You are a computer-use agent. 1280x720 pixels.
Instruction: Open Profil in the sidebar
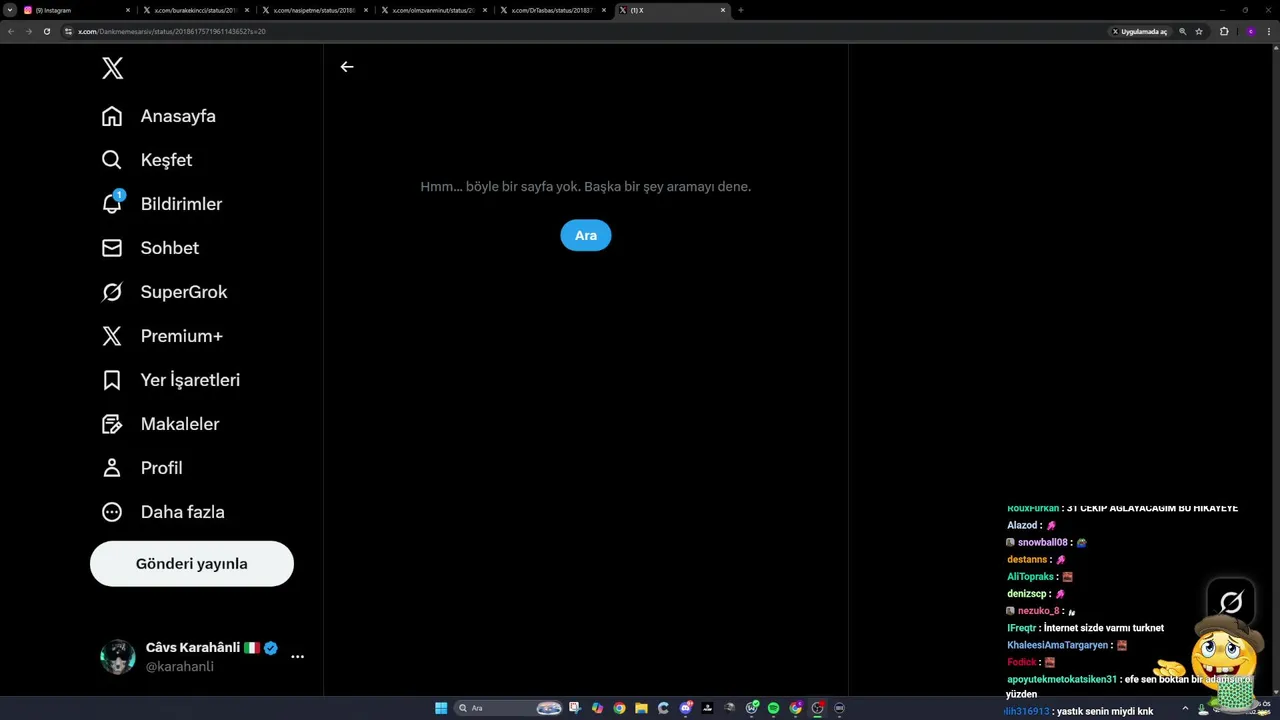(142, 468)
